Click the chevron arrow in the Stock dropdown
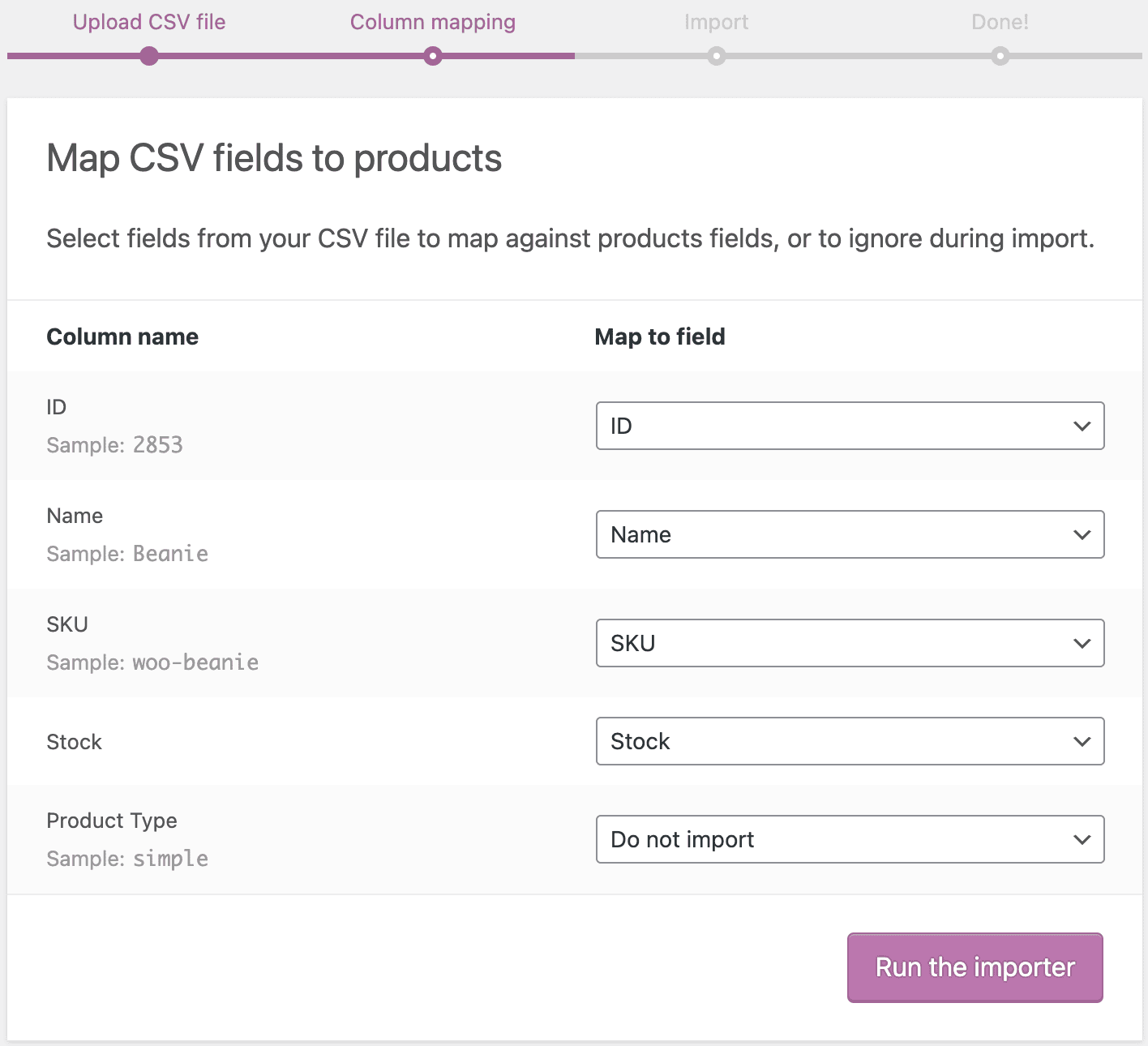The height and width of the screenshot is (1046, 1148). [x=1082, y=741]
